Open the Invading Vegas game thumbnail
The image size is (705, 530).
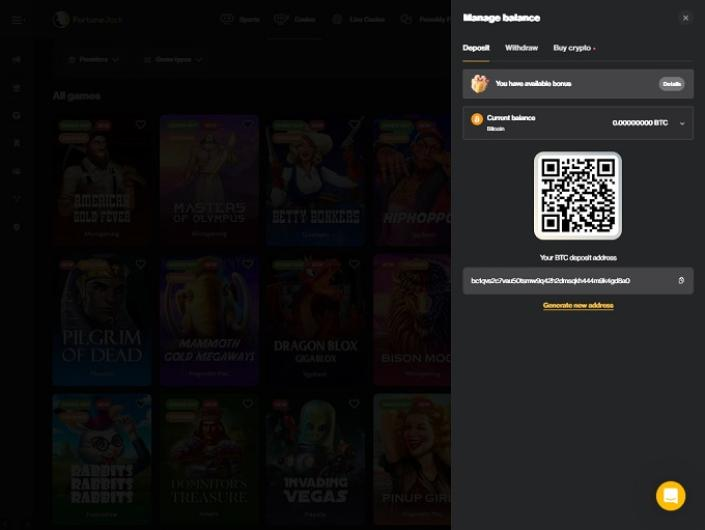[316, 459]
